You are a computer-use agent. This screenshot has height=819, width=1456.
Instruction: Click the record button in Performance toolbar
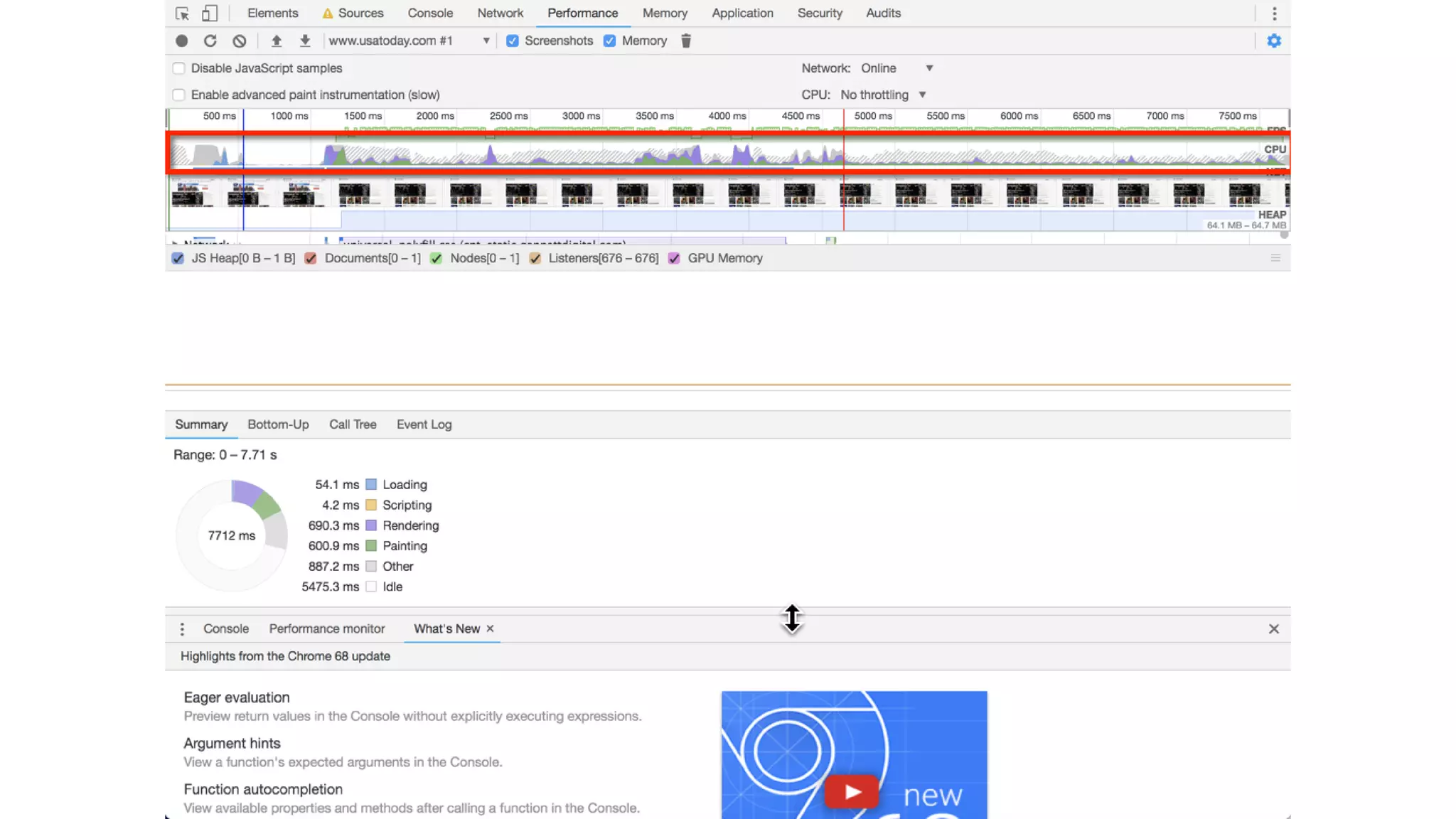point(182,41)
